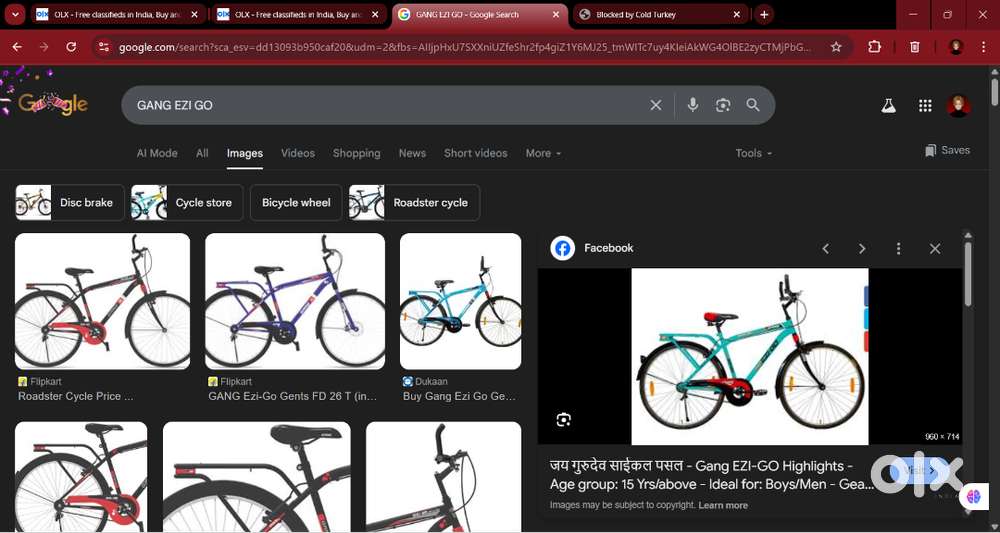Click the Learn more copyright link

point(723,505)
